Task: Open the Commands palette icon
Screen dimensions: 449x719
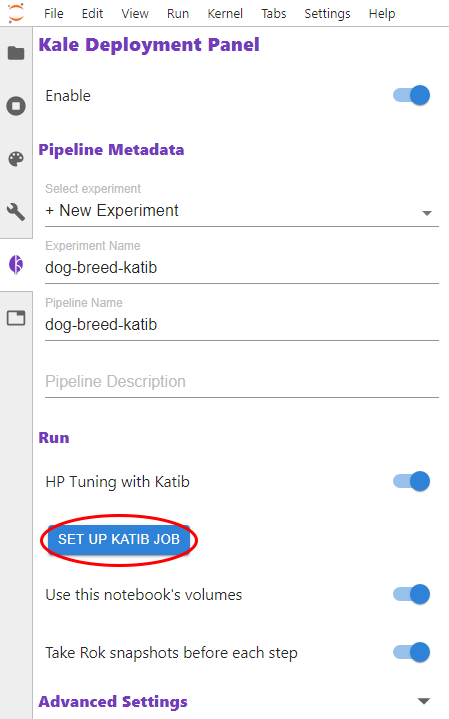Action: pyautogui.click(x=16, y=159)
